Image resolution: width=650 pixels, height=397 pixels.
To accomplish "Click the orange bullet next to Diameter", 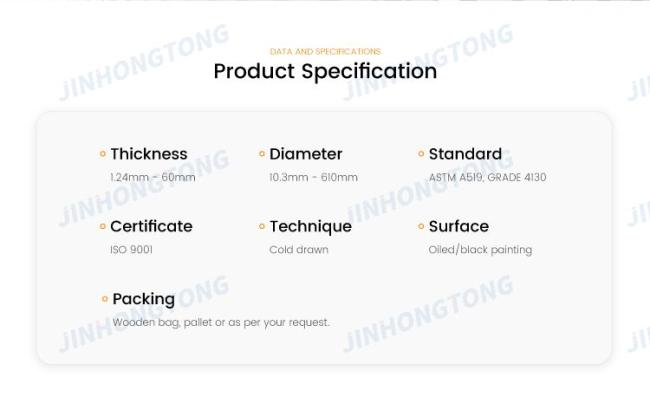I will (x=262, y=154).
